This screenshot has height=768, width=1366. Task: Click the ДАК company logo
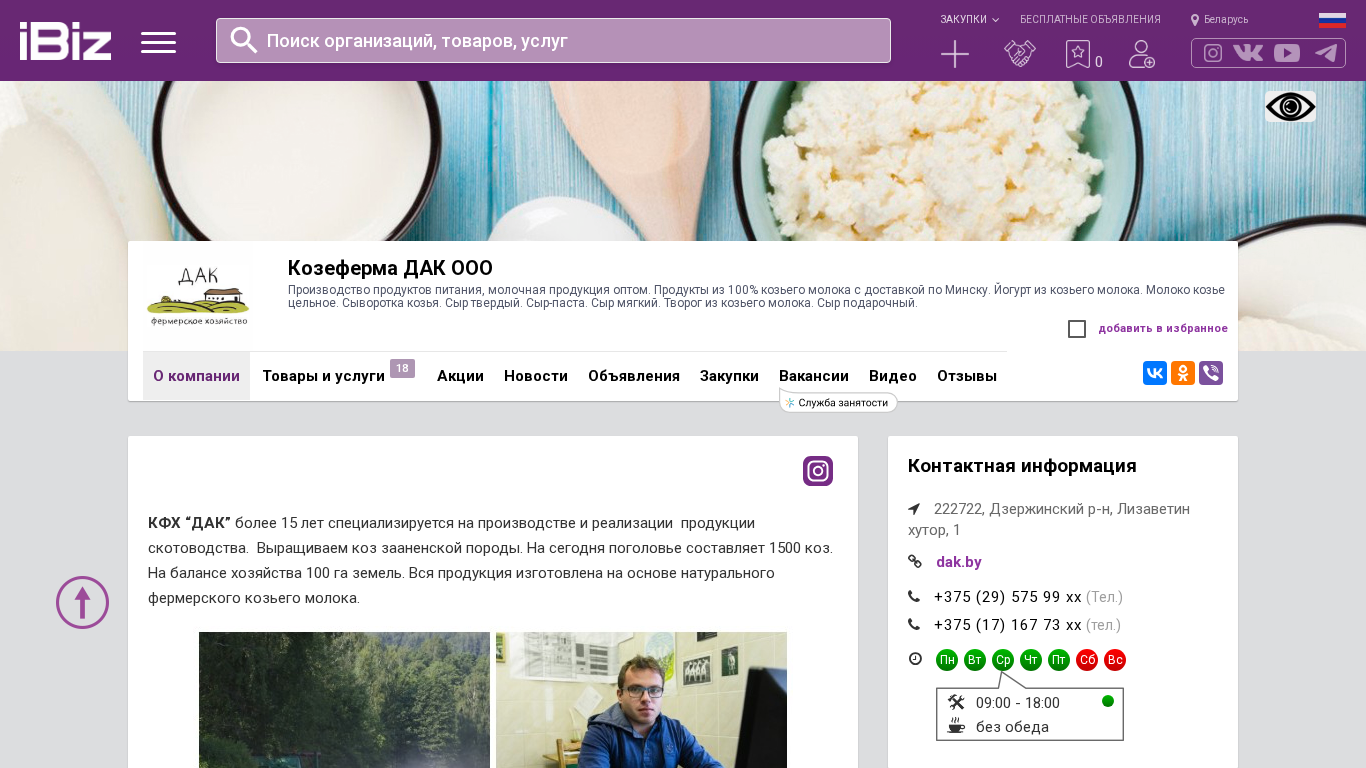point(198,296)
